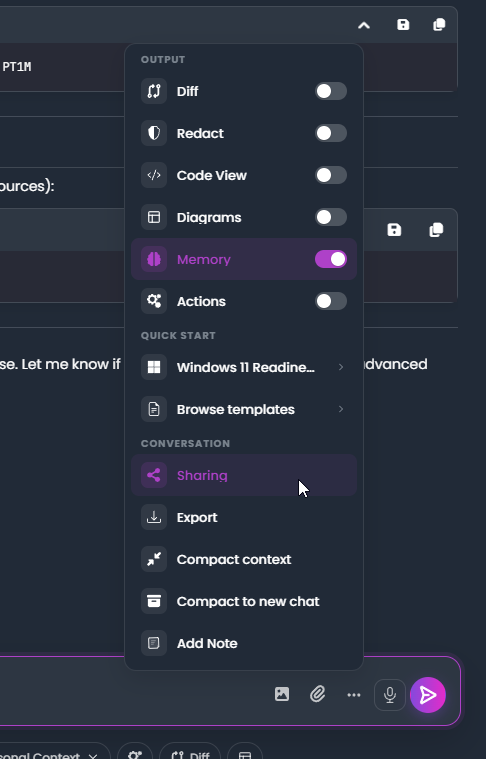The height and width of the screenshot is (759, 486).
Task: Close the more options ellipsis menu
Action: point(354,695)
